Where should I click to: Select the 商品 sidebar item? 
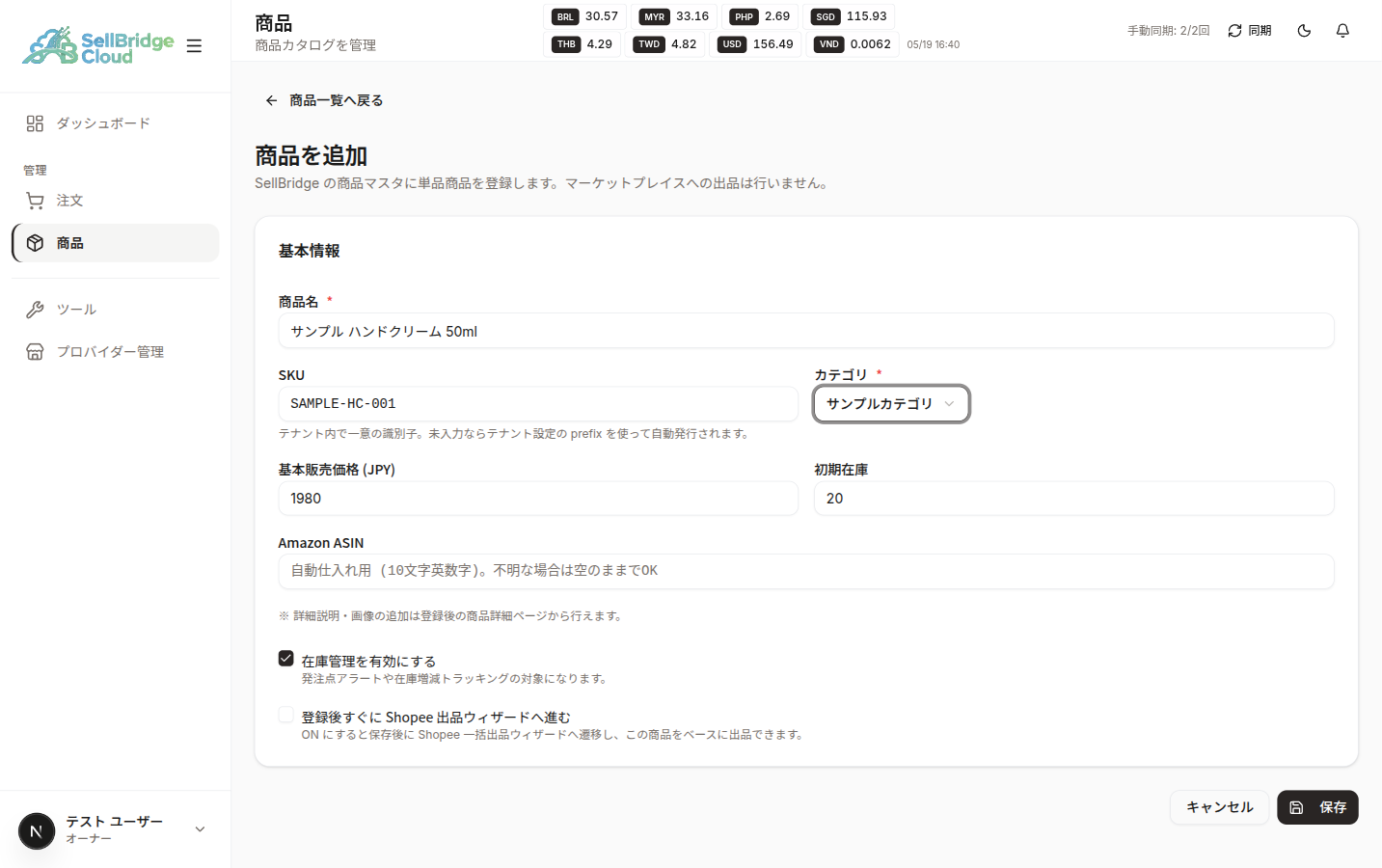point(115,243)
